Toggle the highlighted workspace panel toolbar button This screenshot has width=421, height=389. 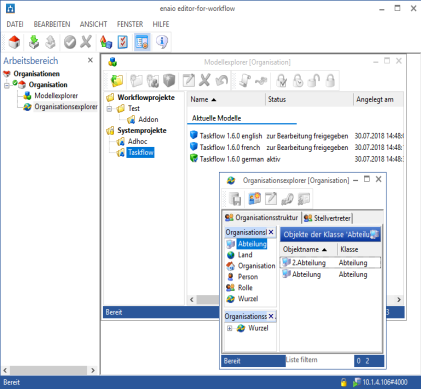(142, 42)
